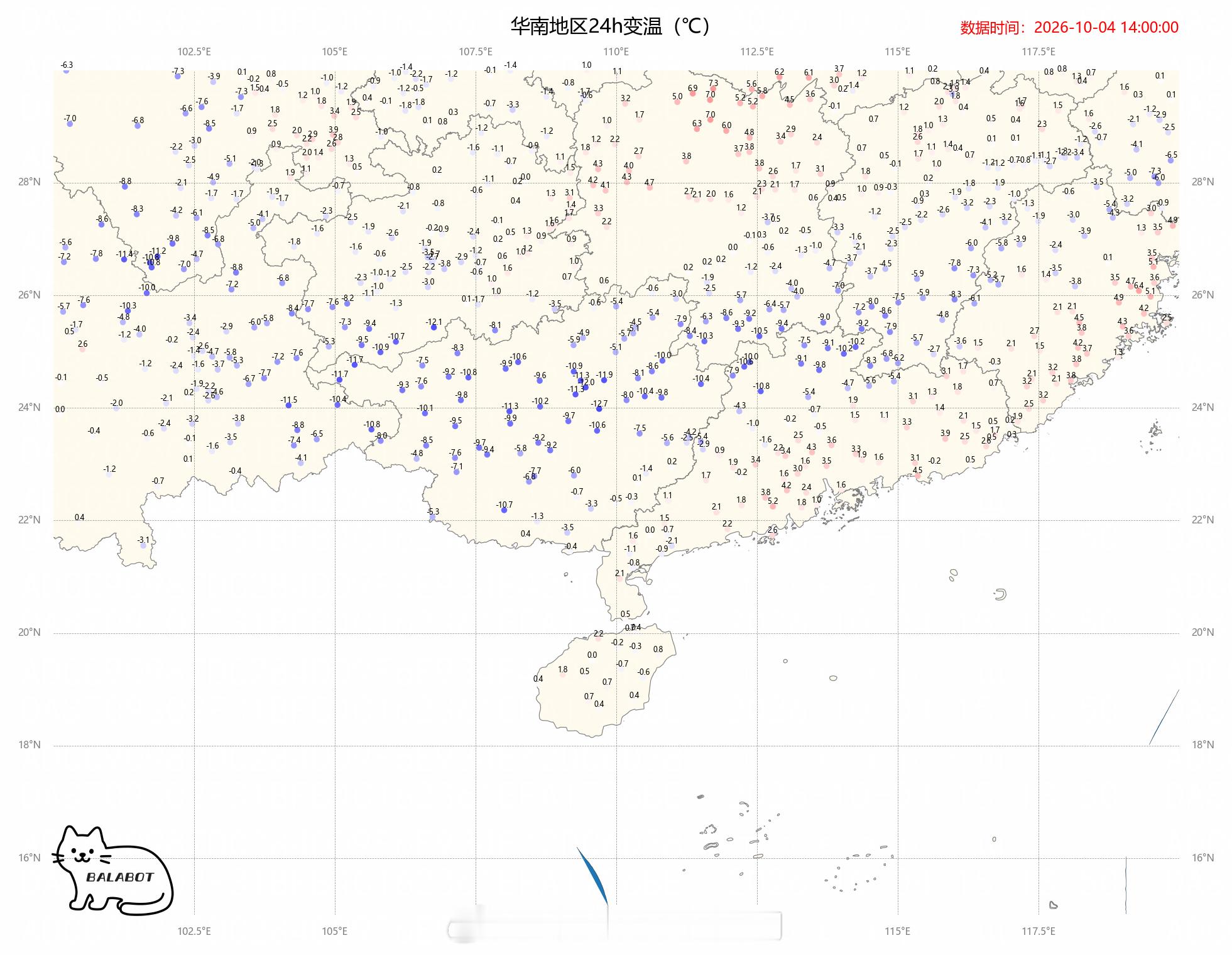Click the 107.5°E longitude axis label
1232x955 pixels.
(x=476, y=52)
